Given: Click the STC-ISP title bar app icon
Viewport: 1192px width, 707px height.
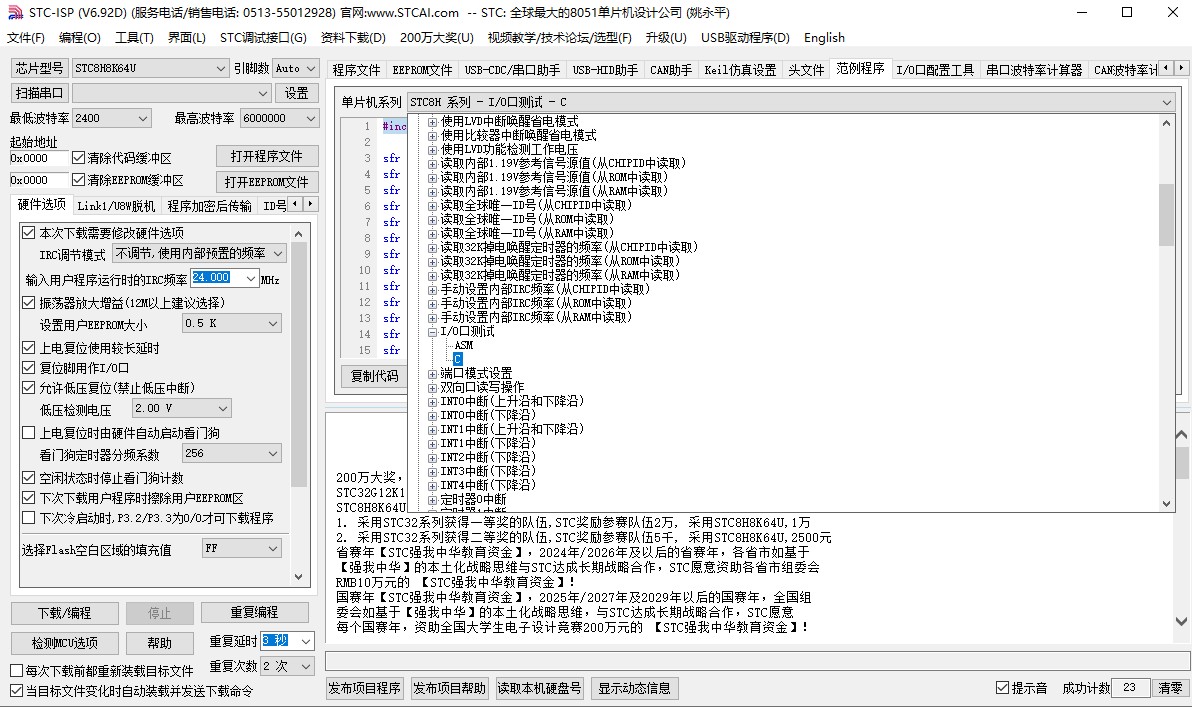Looking at the screenshot, I should click(14, 12).
